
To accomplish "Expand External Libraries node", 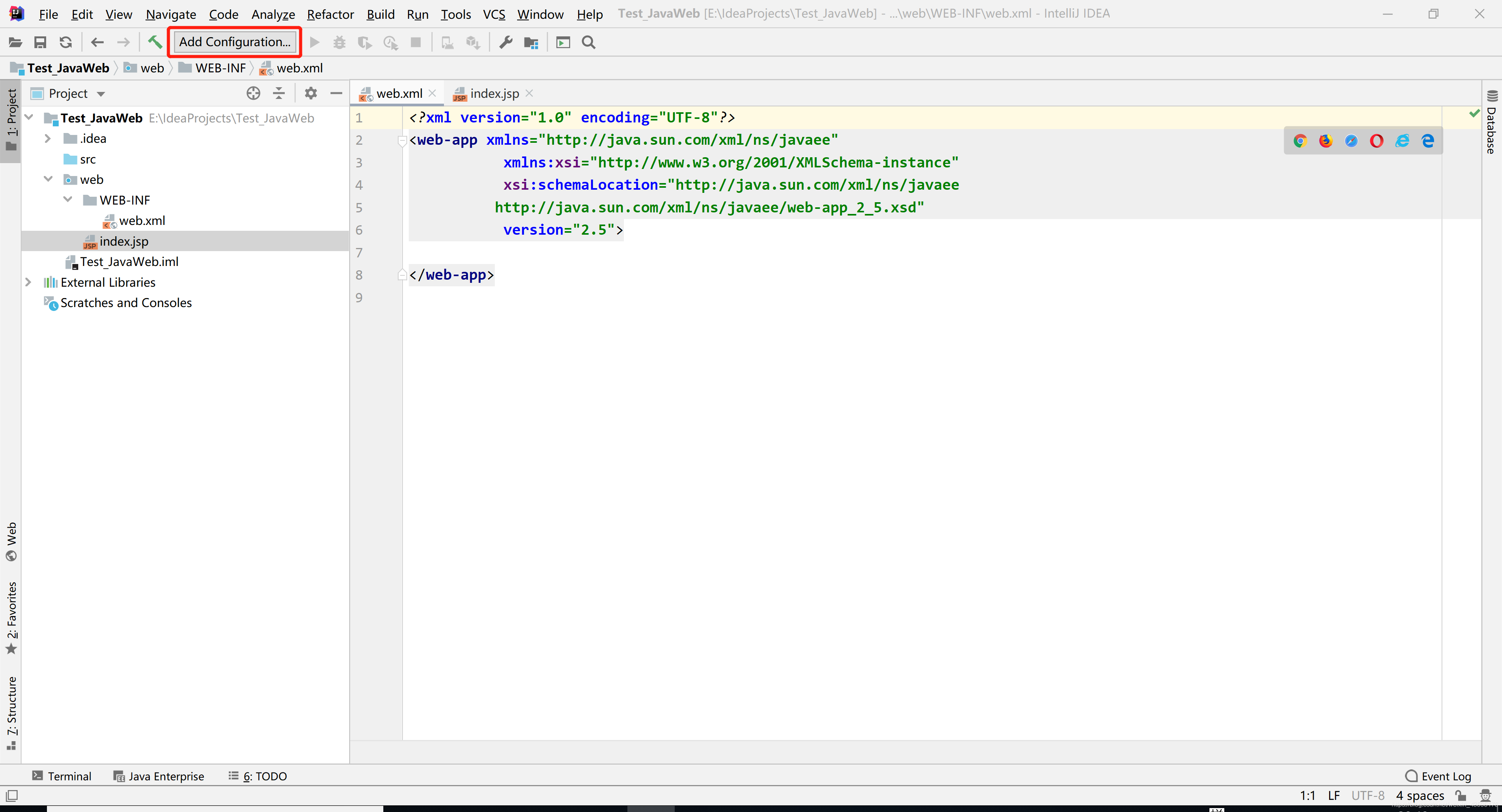I will tap(28, 282).
